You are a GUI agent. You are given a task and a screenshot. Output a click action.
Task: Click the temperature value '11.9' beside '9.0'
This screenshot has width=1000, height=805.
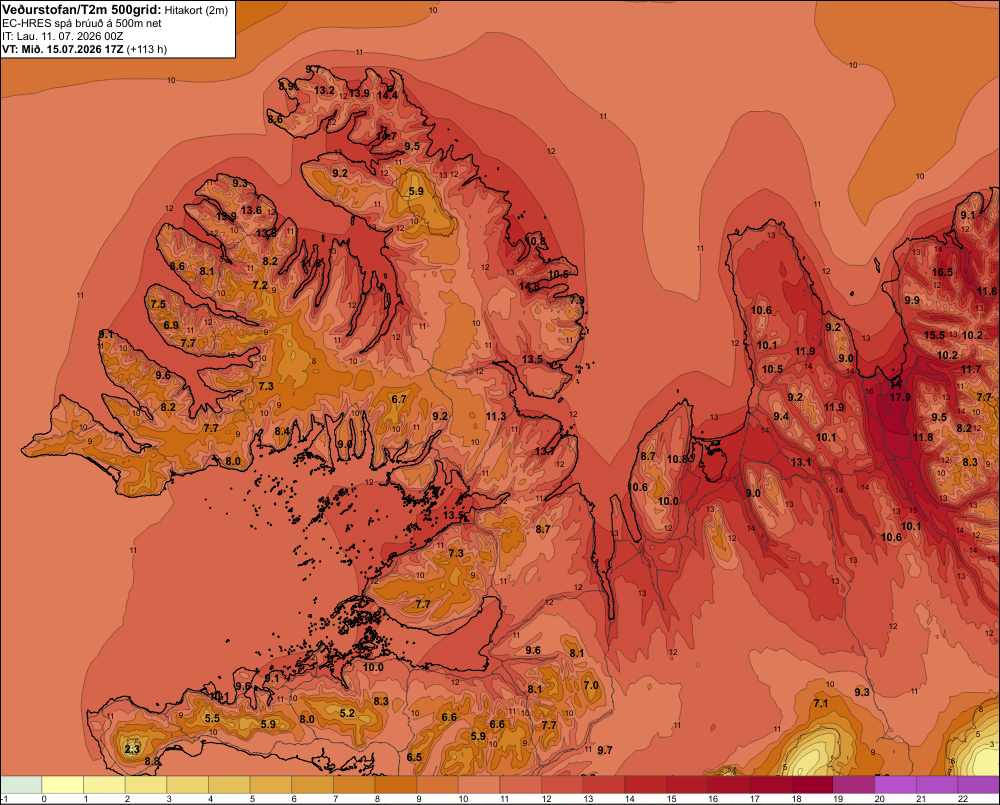pyautogui.click(x=805, y=351)
